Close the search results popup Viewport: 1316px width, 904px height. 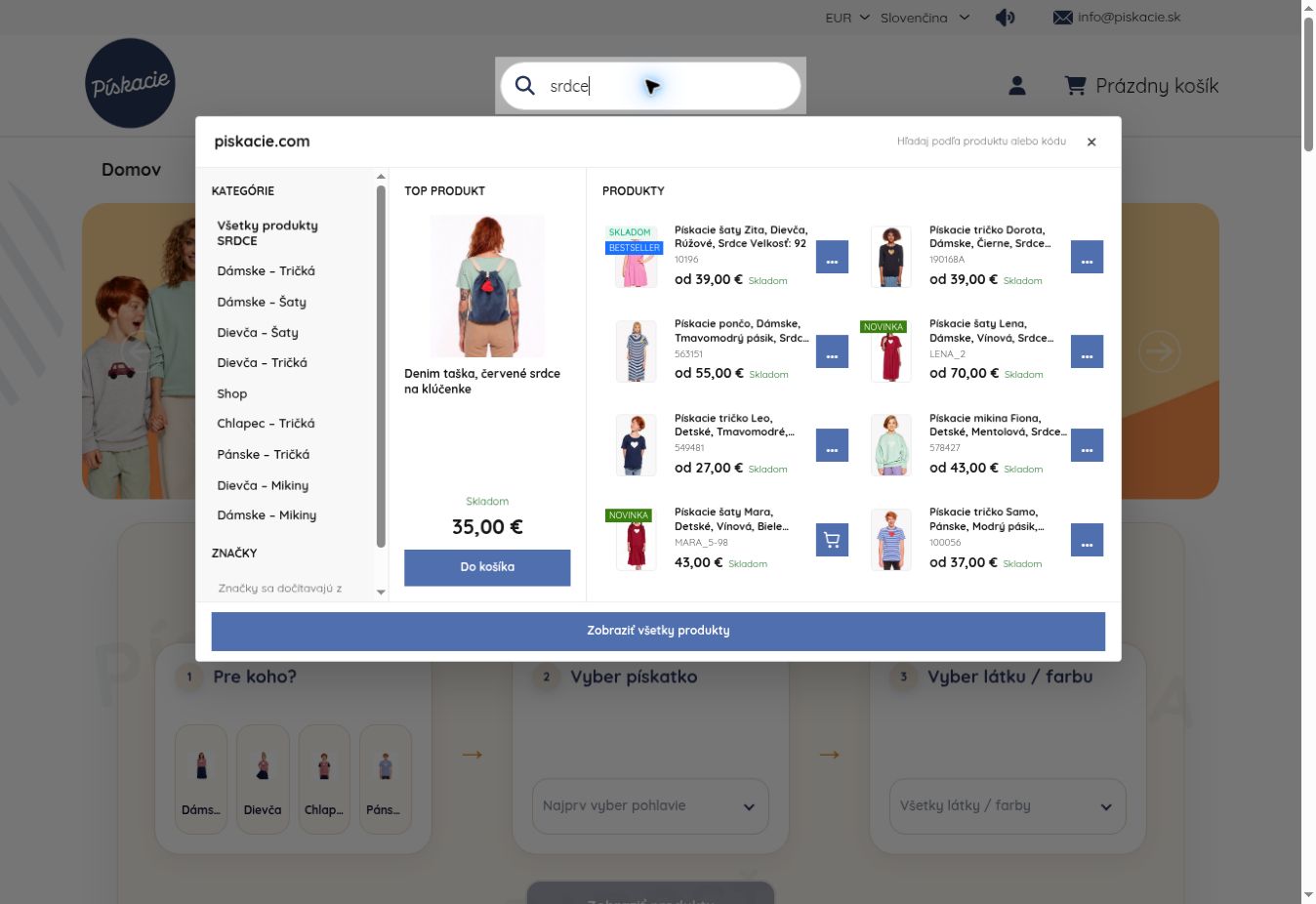tap(1091, 142)
